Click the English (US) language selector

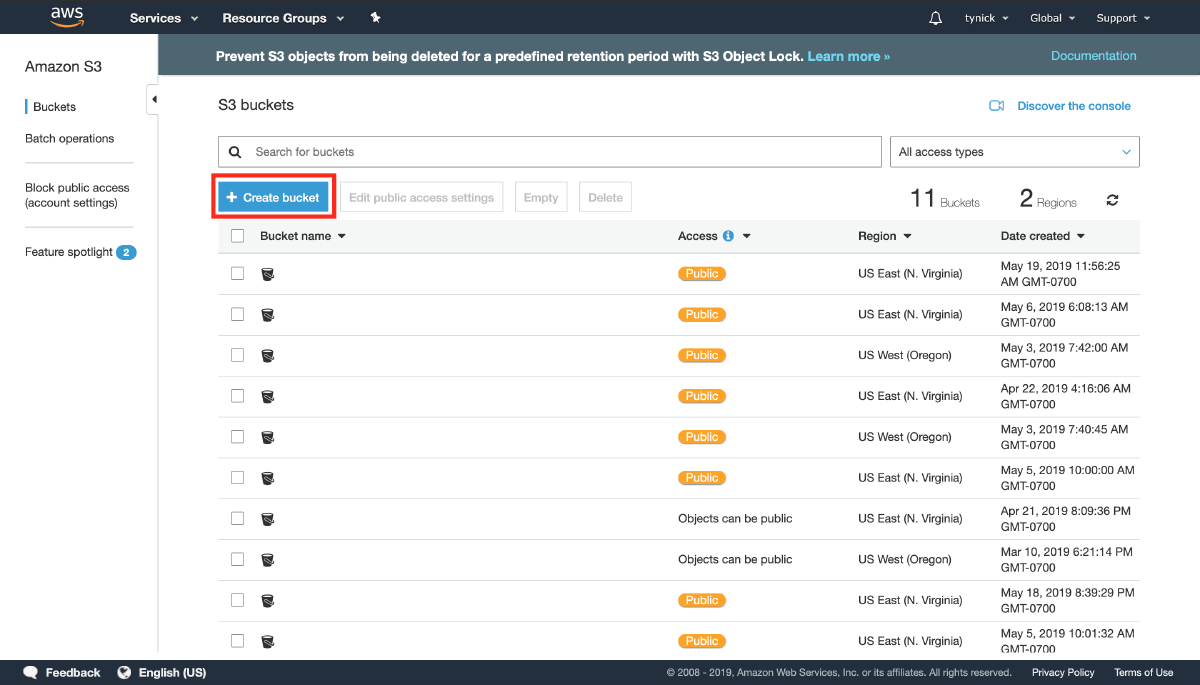172,673
